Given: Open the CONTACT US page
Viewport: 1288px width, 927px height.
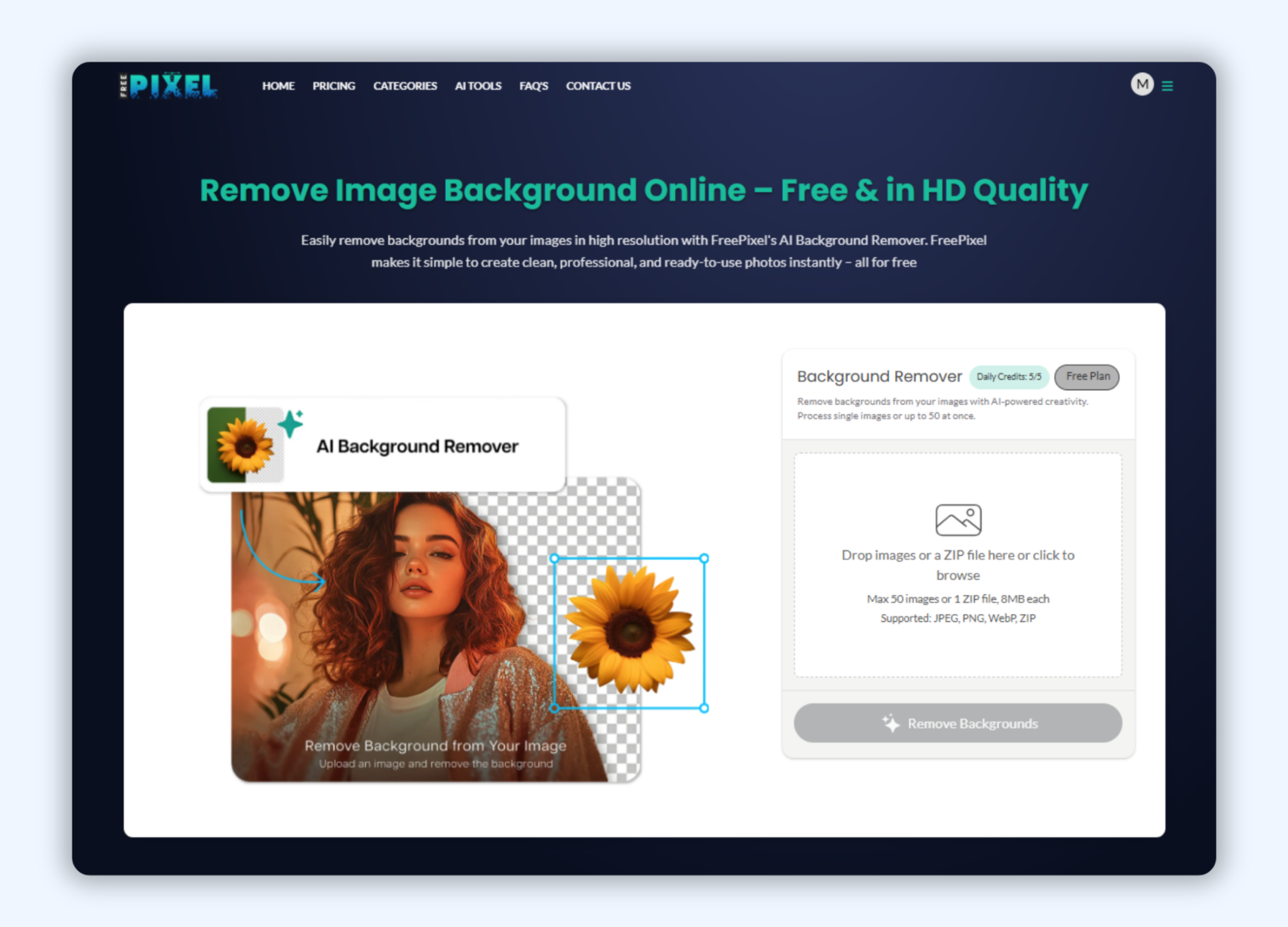Looking at the screenshot, I should [598, 87].
